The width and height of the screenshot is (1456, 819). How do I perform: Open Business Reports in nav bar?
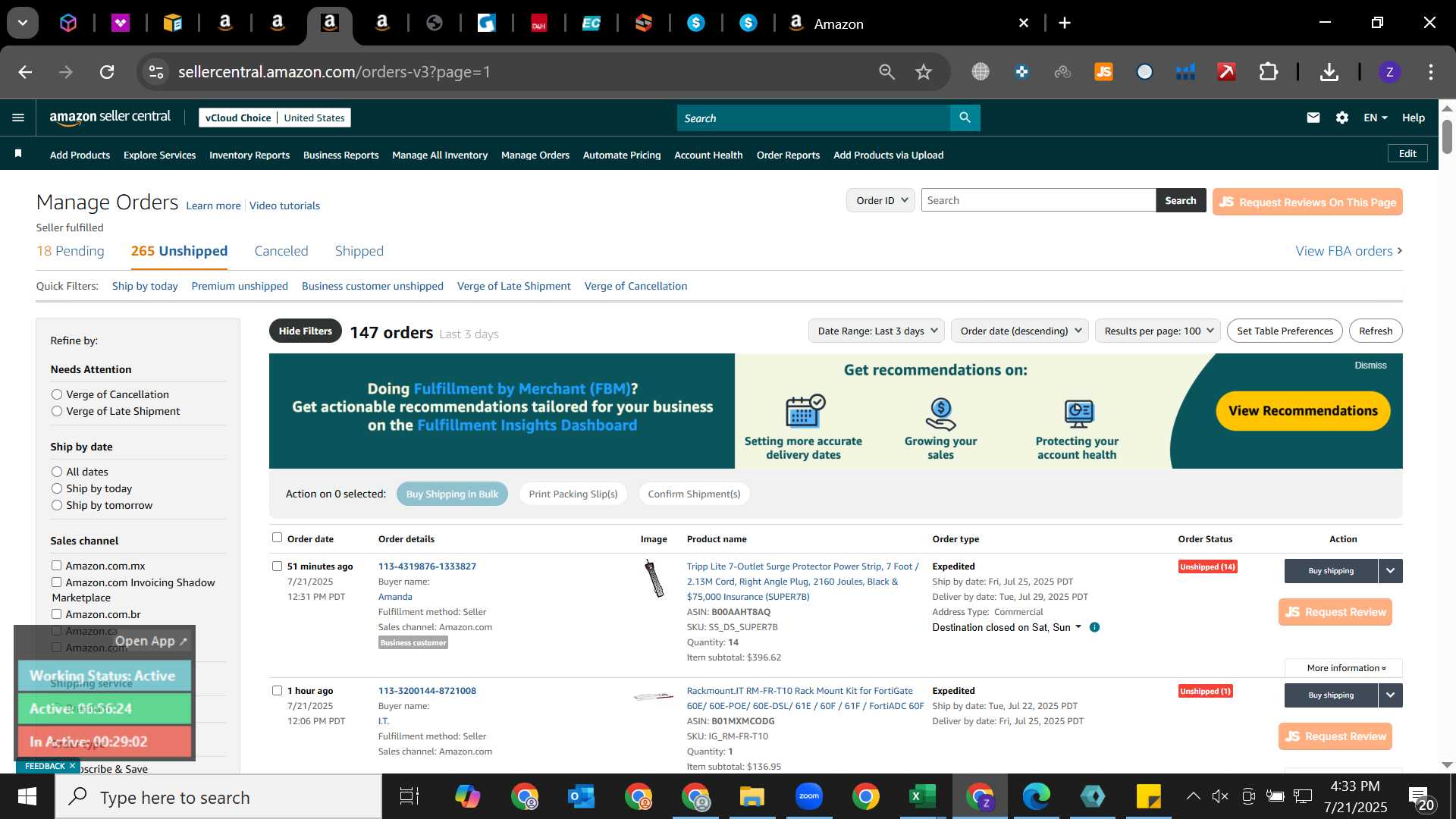340,155
